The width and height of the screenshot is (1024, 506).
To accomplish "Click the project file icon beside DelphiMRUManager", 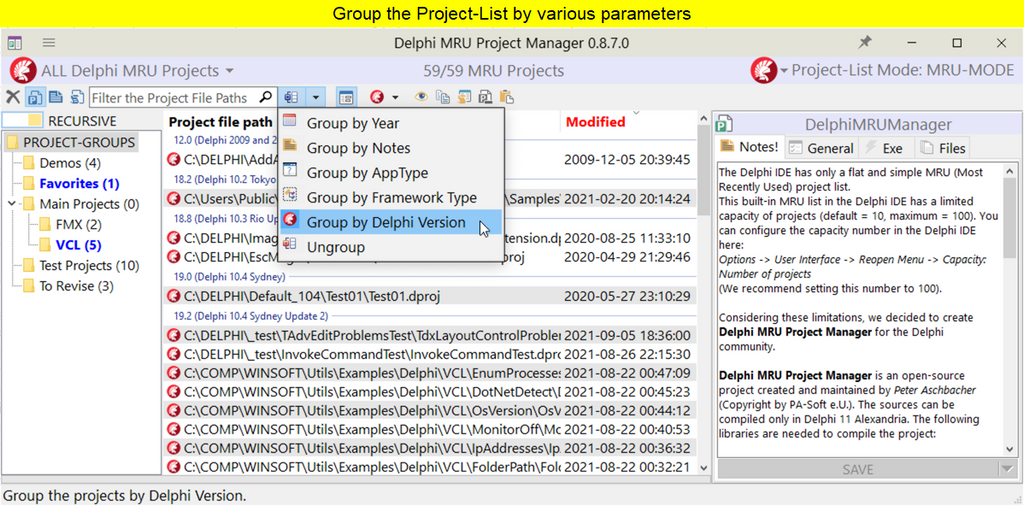I will (x=725, y=124).
